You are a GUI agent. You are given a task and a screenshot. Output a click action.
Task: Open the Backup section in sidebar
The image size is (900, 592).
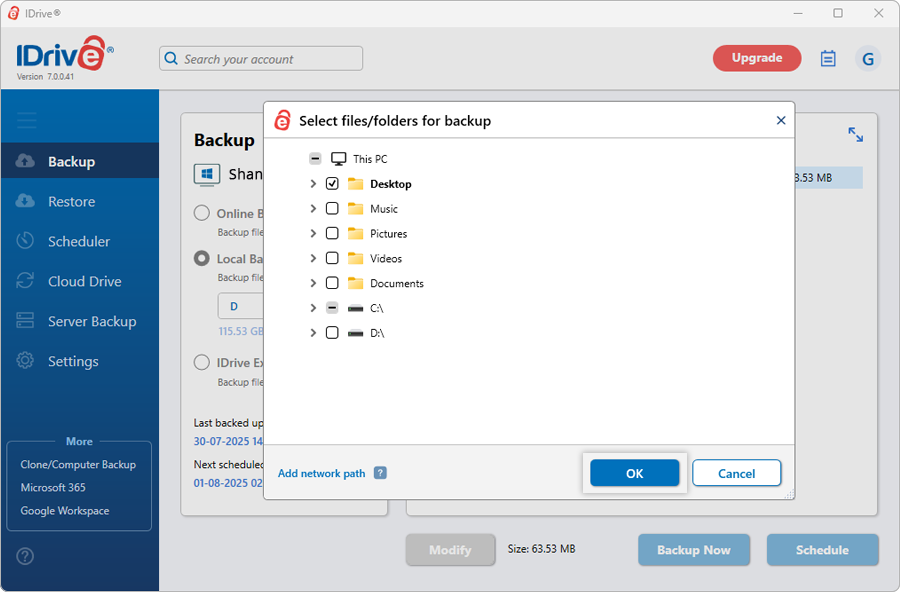point(80,161)
